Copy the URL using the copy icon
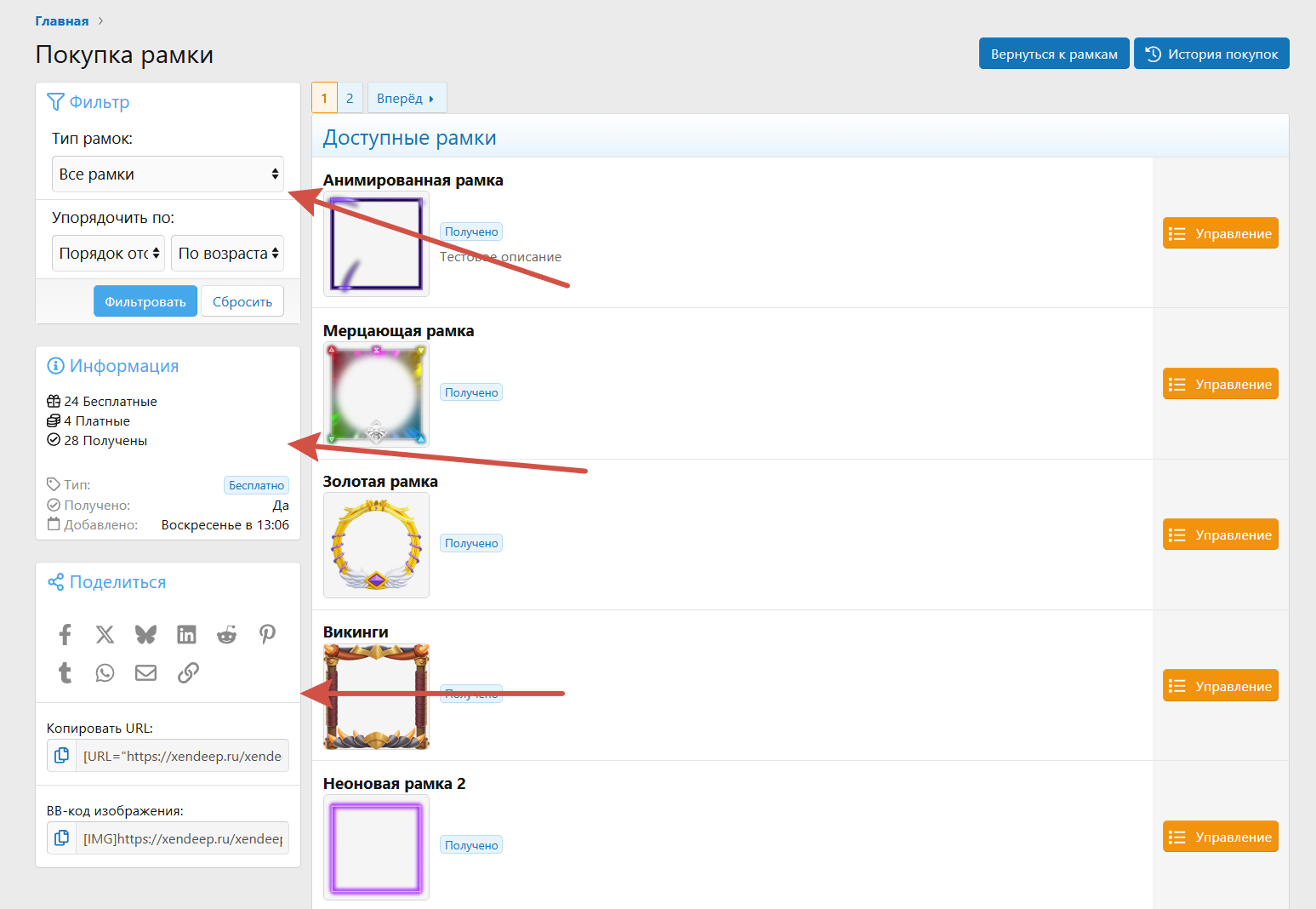Viewport: 1316px width, 909px height. tap(62, 756)
